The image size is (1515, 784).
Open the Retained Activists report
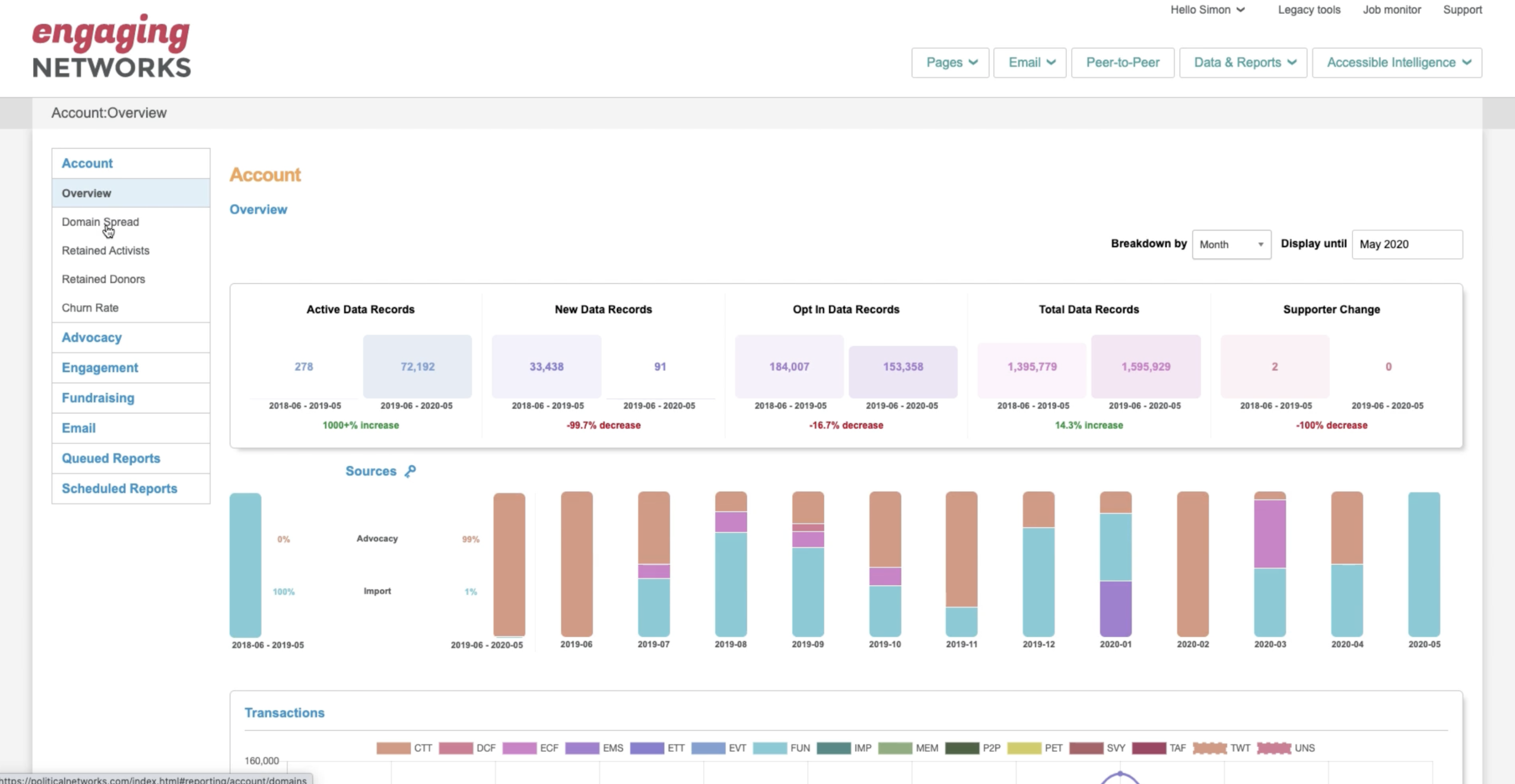click(105, 250)
